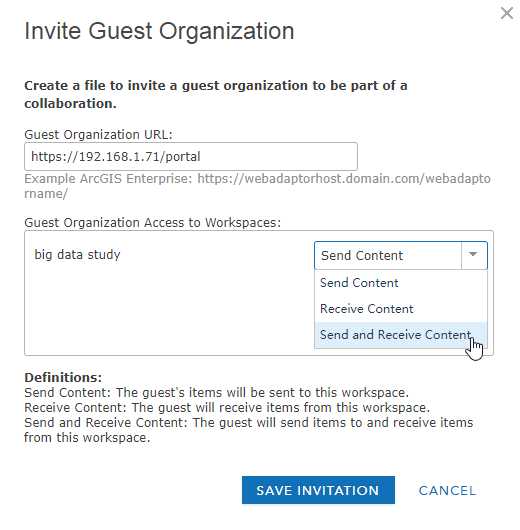Click Guest Organization Access to Workspaces label

[x=152, y=223]
